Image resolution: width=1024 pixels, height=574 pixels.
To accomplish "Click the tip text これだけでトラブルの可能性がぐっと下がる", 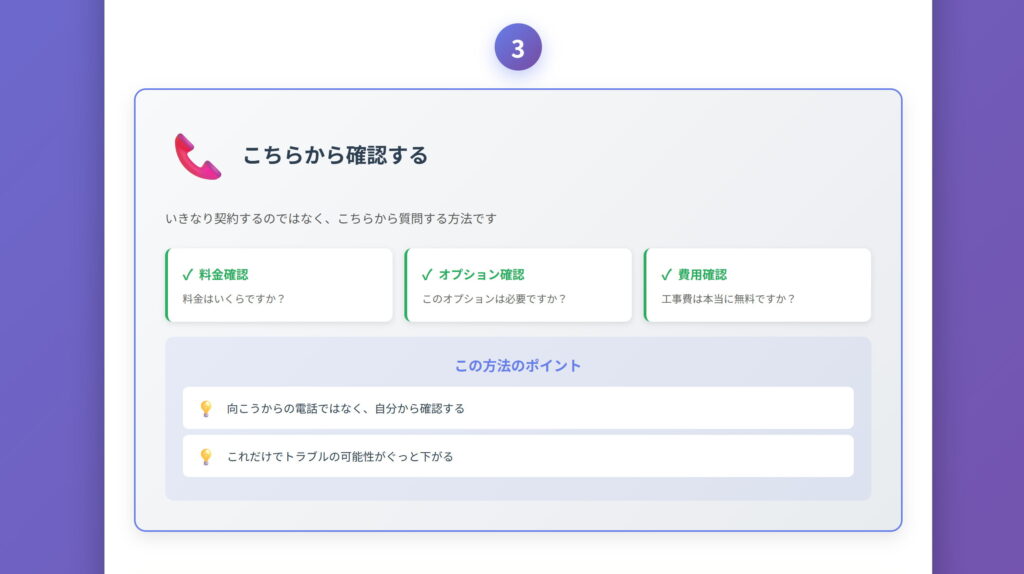I will 340,456.
